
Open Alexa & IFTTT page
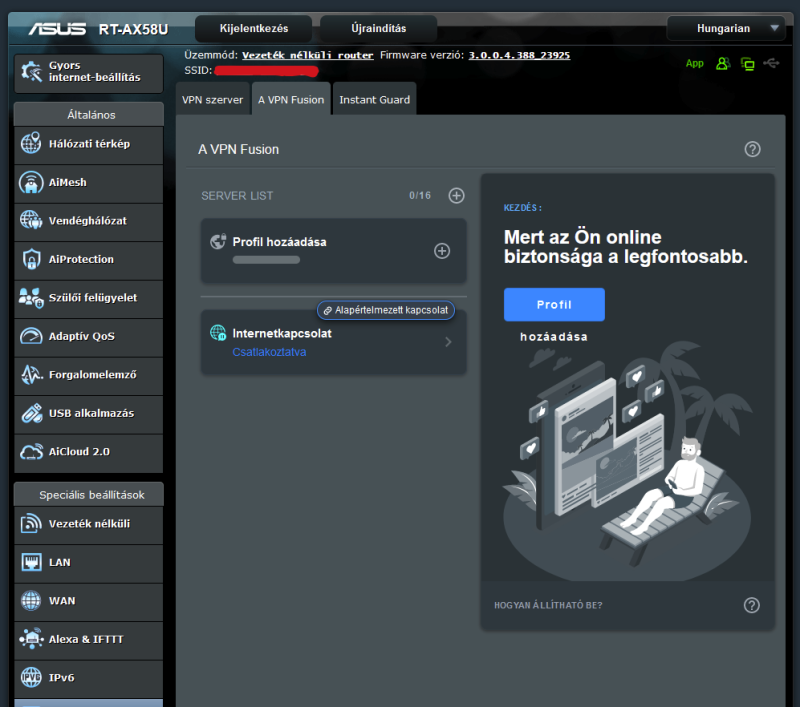[89, 640]
